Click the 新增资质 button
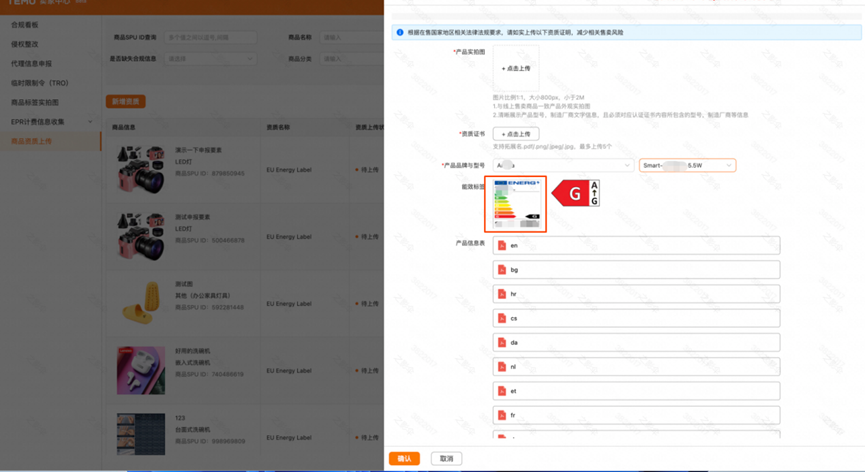Viewport: 865px width, 472px height. (x=126, y=101)
